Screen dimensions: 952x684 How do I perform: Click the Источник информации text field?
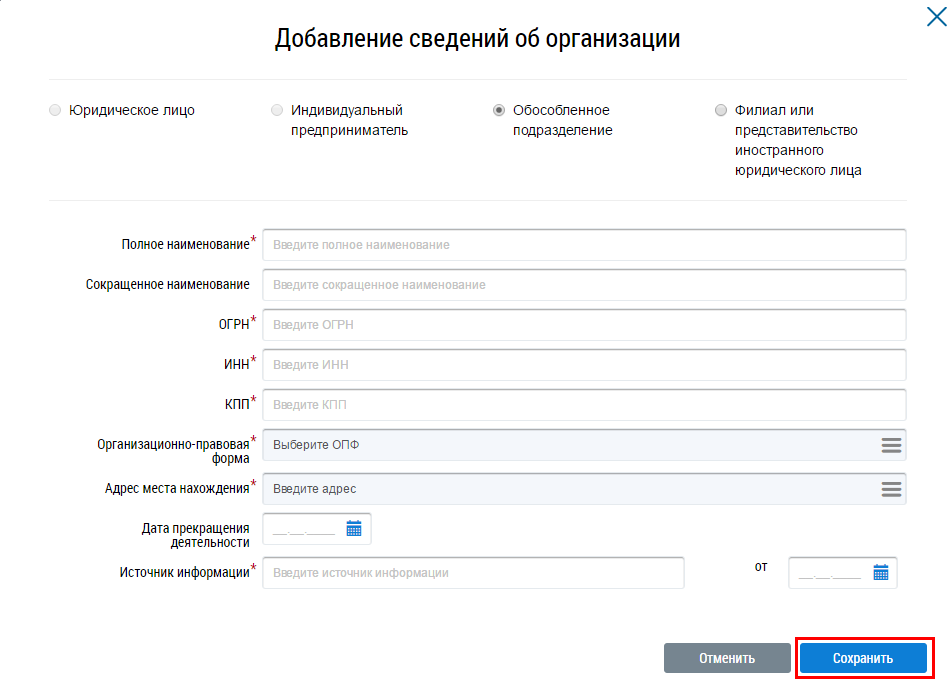(473, 573)
